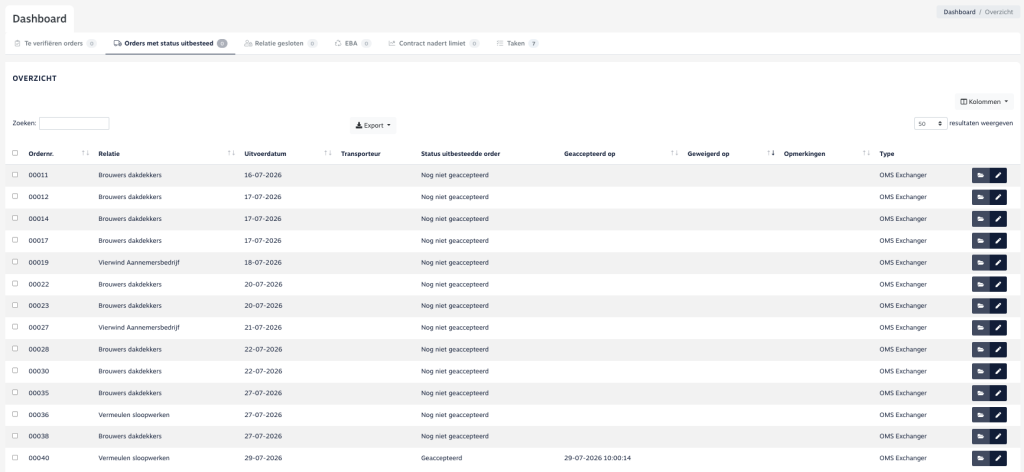Edit order 00028 with pencil icon
Viewport: 1024px width, 472px height.
pyautogui.click(x=998, y=349)
